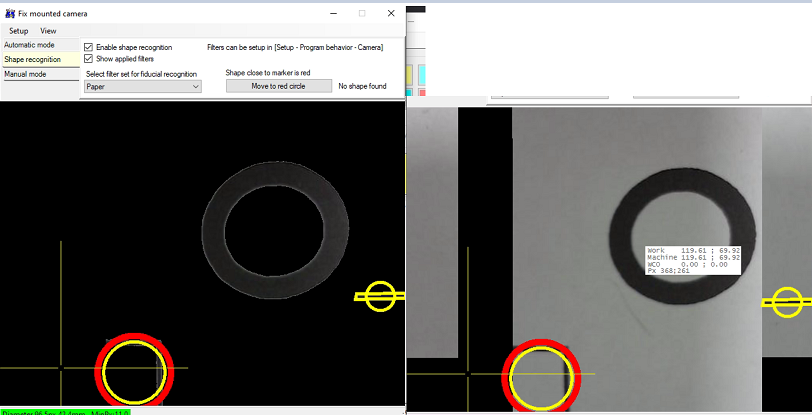Switch to Manual mode tab
The width and height of the screenshot is (812, 415).
tap(26, 74)
